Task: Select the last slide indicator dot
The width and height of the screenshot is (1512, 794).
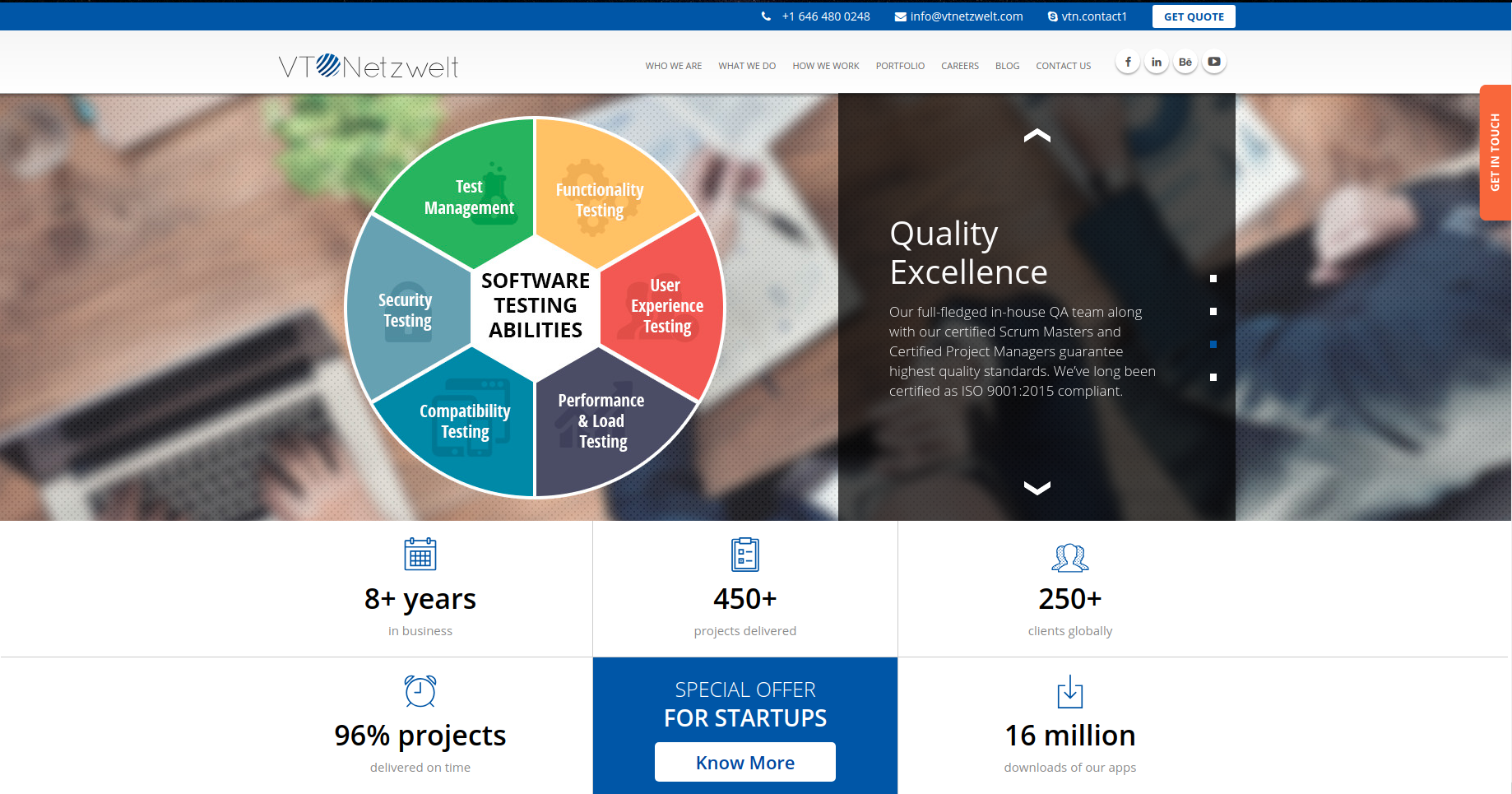Action: point(1213,378)
